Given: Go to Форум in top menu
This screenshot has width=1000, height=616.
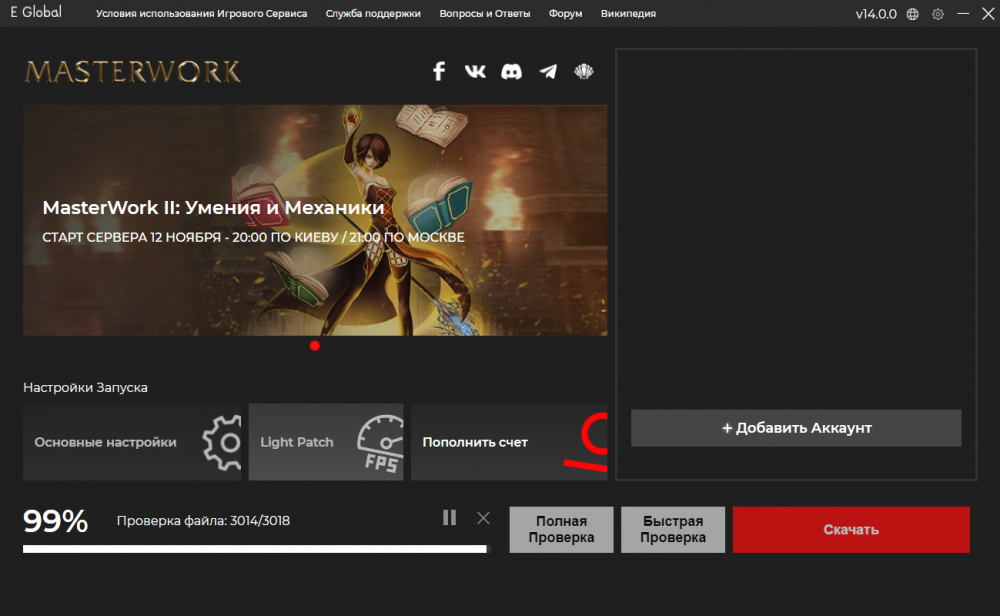Looking at the screenshot, I should 566,14.
